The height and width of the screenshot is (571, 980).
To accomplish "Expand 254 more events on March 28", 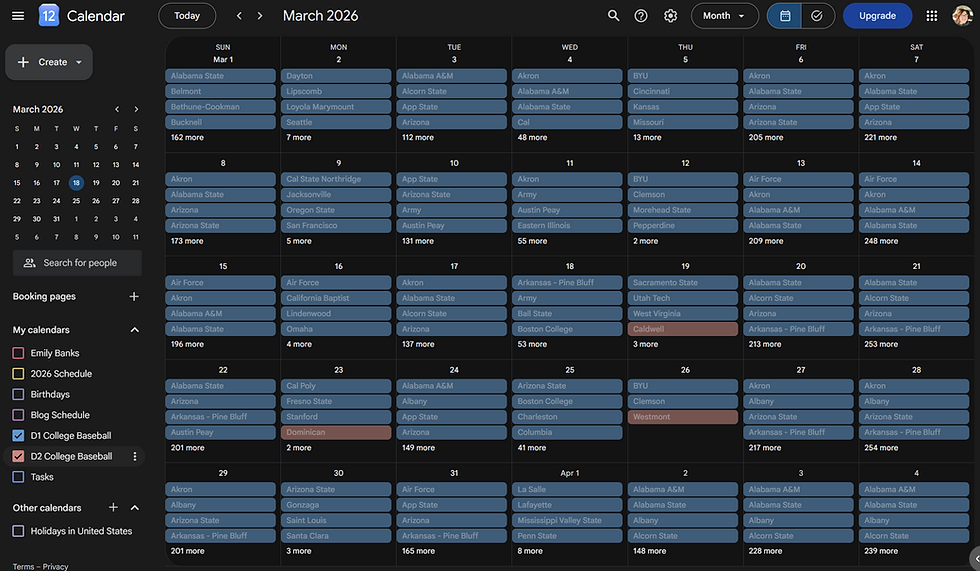I will (881, 448).
